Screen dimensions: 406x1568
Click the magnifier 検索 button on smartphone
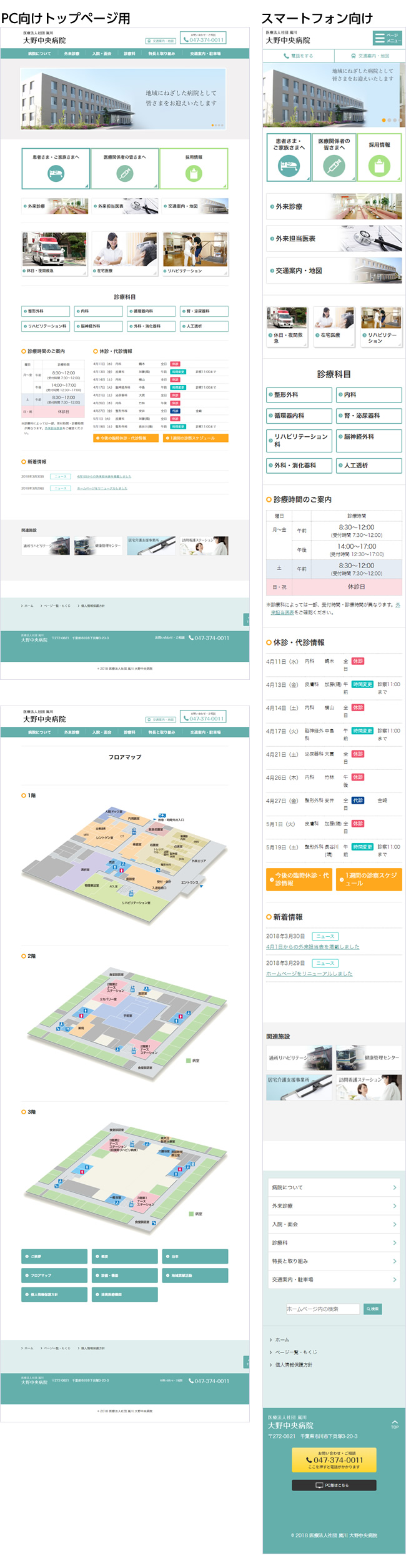click(372, 1309)
